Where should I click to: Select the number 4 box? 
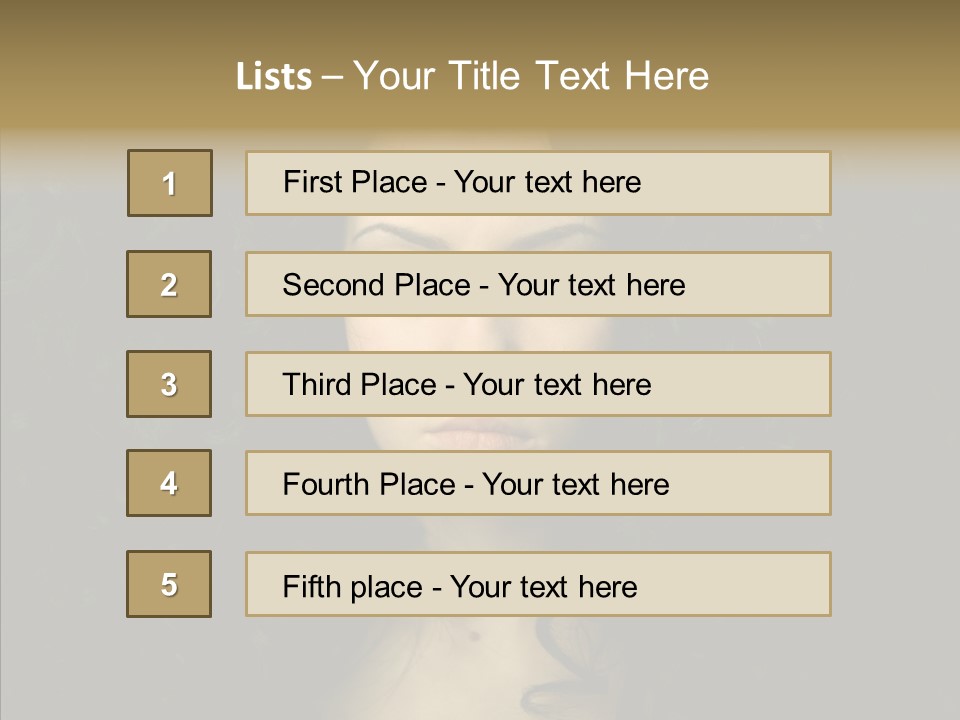tap(169, 483)
